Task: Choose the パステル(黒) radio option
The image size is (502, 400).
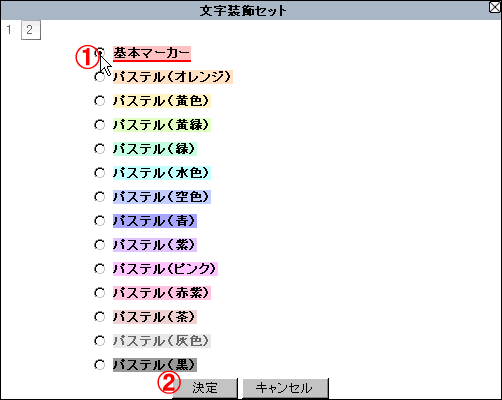Action: pyautogui.click(x=100, y=365)
